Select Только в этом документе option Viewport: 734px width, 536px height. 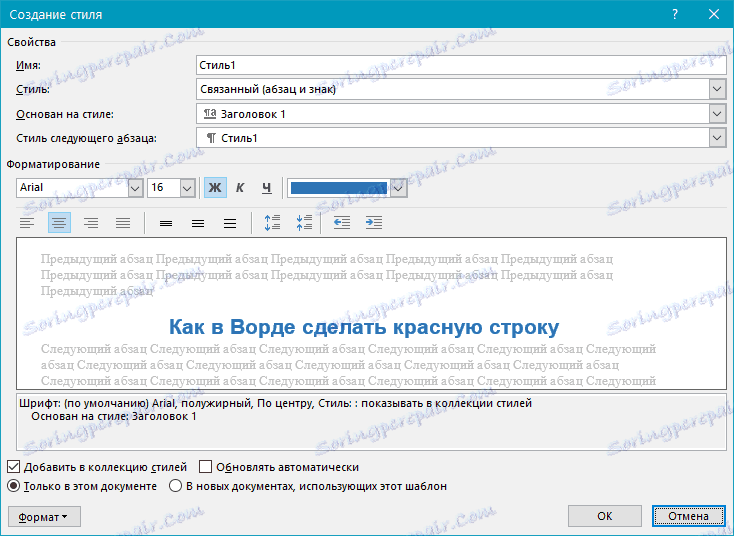pos(14,486)
